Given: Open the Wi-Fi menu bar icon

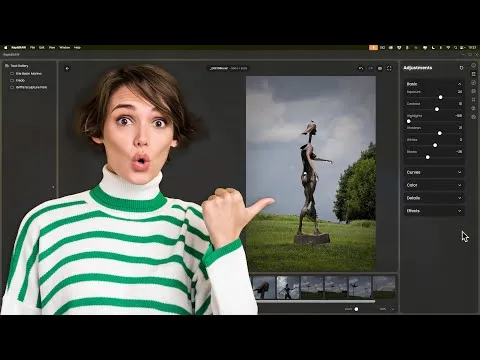Looking at the screenshot, I should (x=448, y=48).
